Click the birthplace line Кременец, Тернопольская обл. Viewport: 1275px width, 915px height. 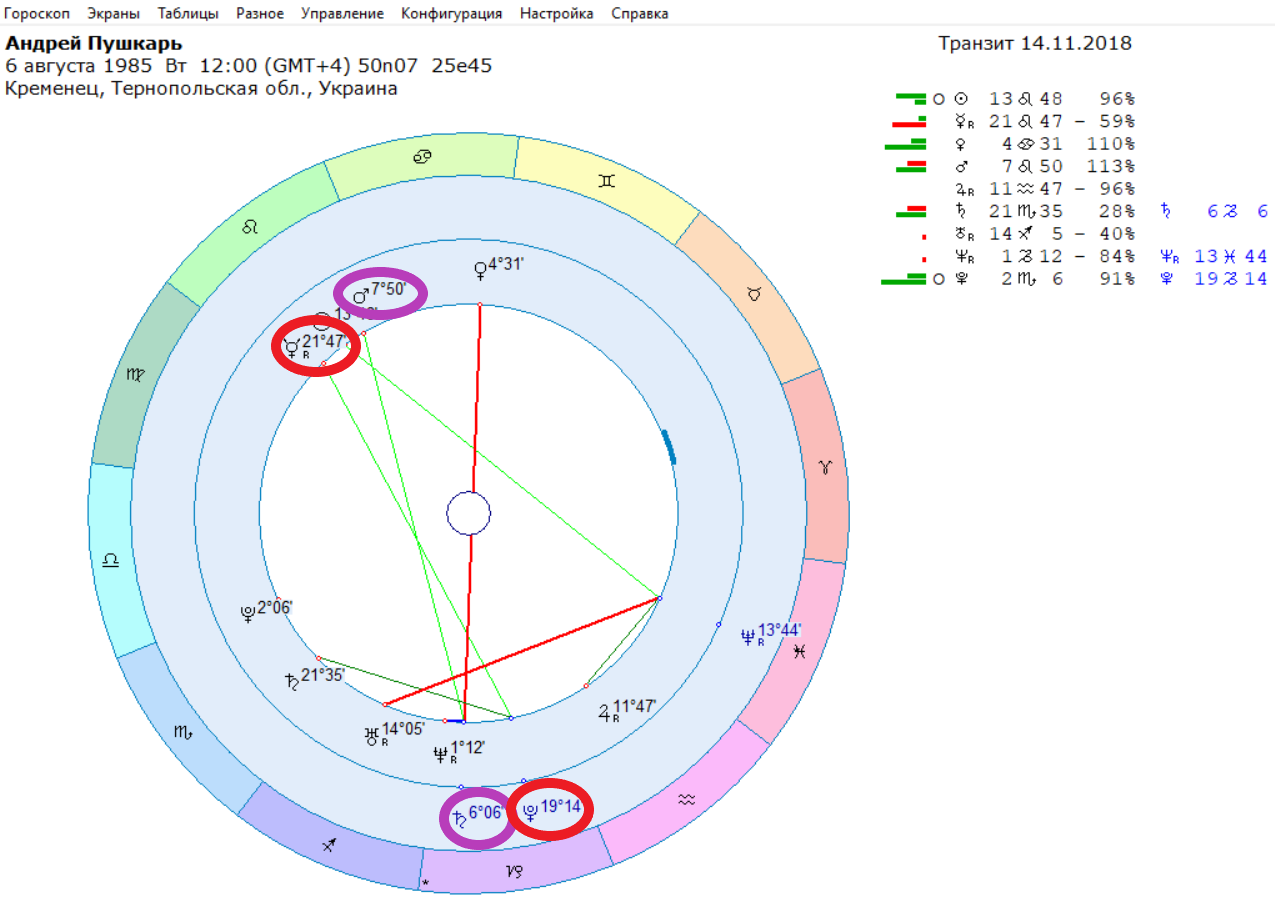[202, 88]
